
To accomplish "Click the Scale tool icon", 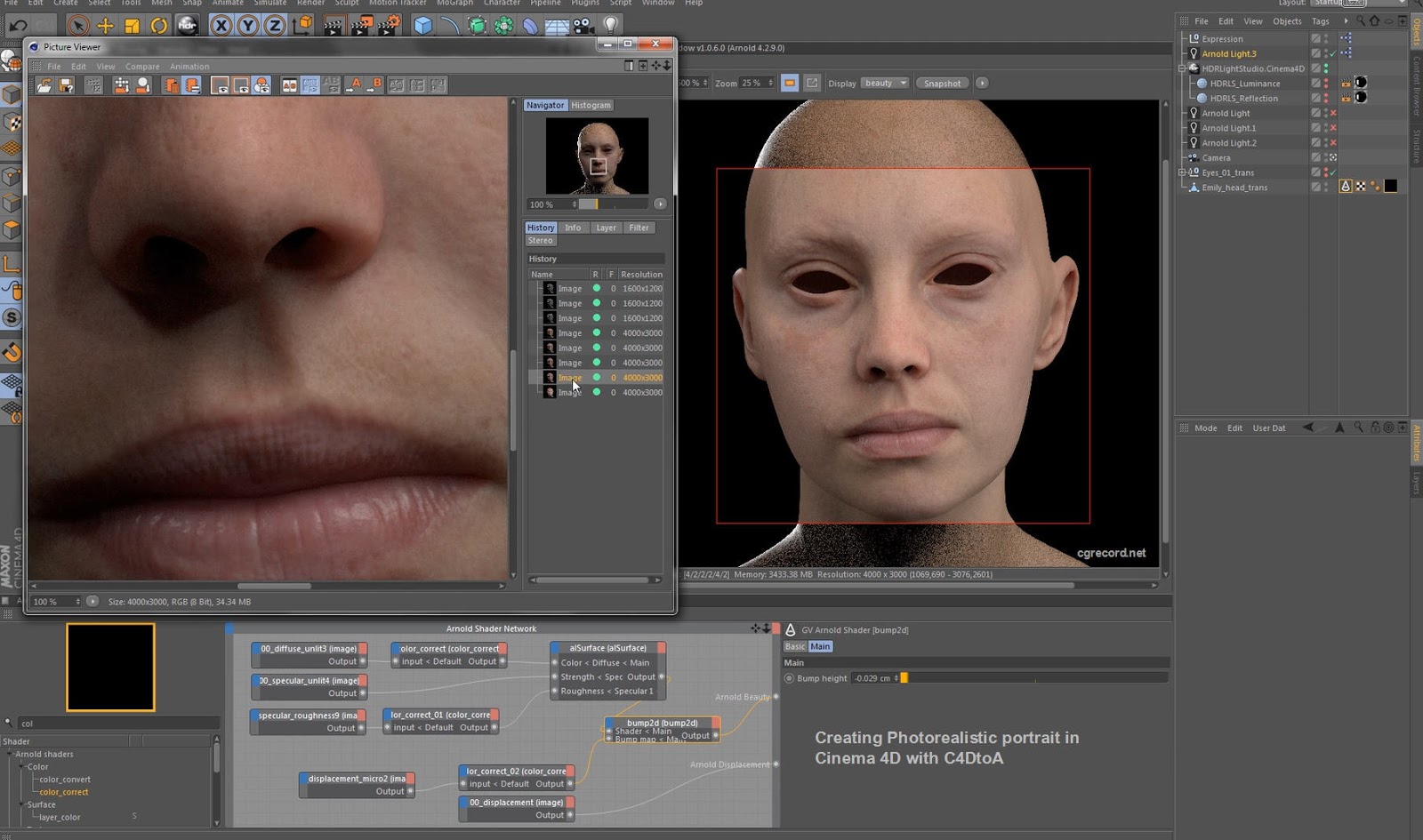I will 132,26.
